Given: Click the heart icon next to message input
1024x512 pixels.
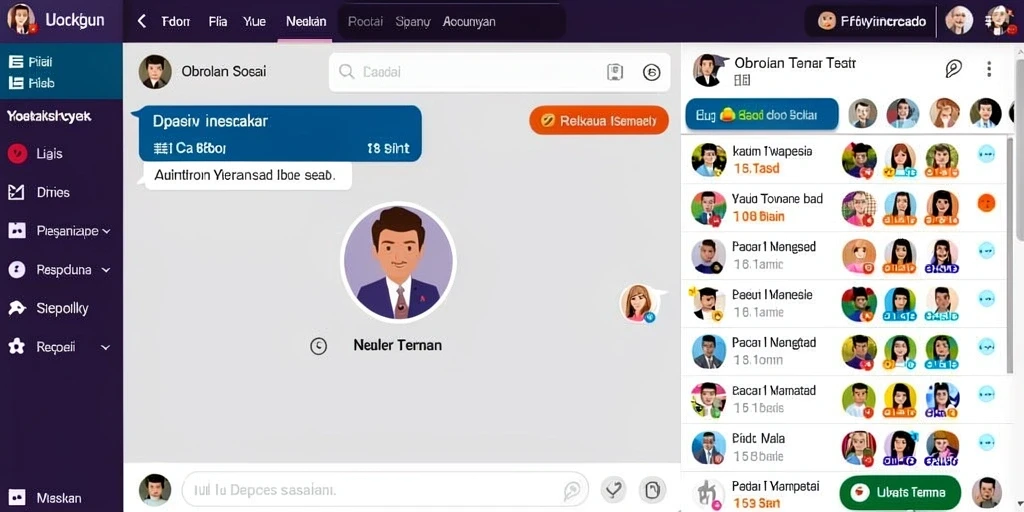Looking at the screenshot, I should 613,490.
